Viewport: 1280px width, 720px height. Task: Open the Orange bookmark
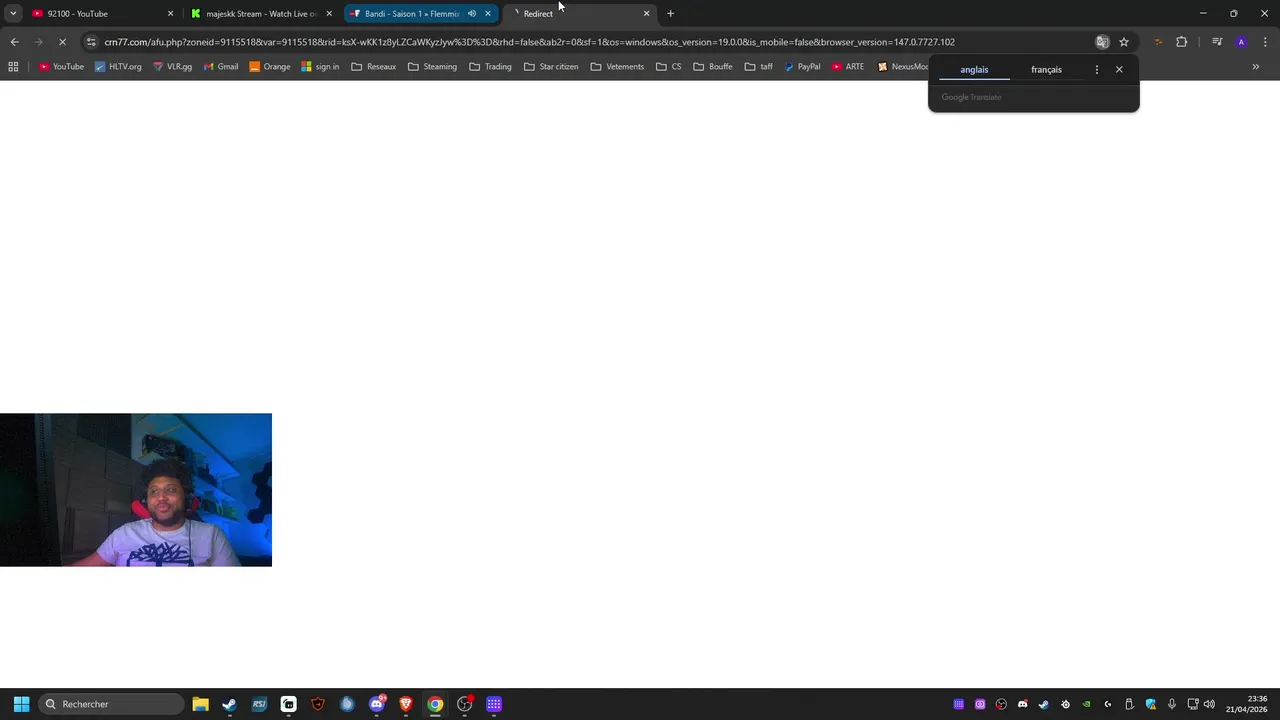click(x=269, y=67)
